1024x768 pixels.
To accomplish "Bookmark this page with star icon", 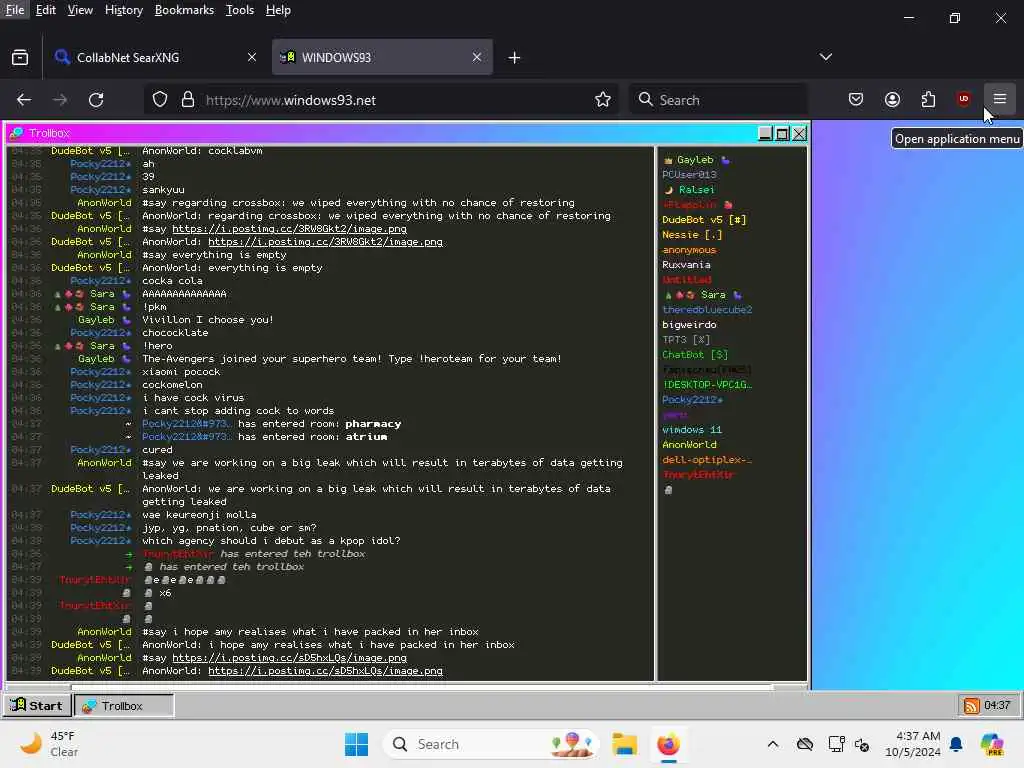I will [x=603, y=99].
